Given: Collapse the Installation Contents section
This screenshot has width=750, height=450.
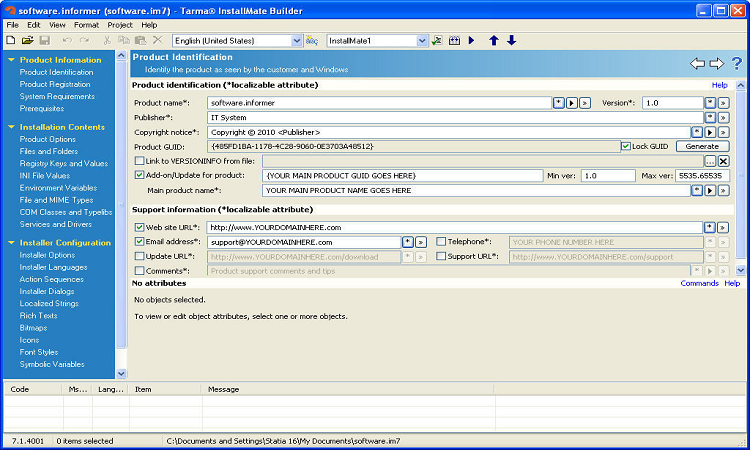Looking at the screenshot, I should pyautogui.click(x=11, y=127).
